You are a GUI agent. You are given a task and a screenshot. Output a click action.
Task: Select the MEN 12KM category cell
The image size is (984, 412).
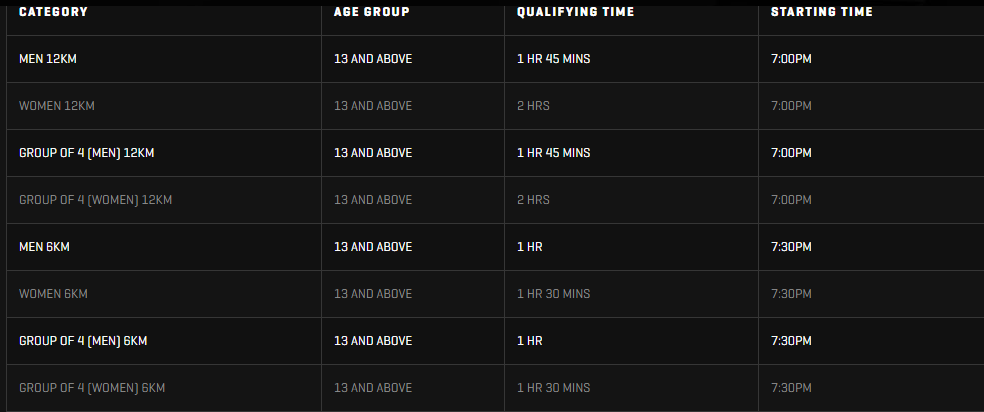click(x=164, y=59)
